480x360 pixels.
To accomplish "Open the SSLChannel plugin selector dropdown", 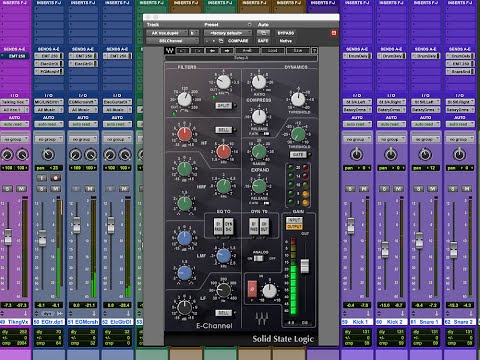I will click(x=172, y=41).
